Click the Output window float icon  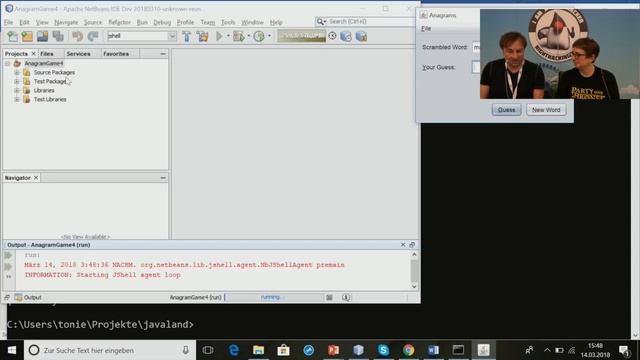(x=412, y=244)
